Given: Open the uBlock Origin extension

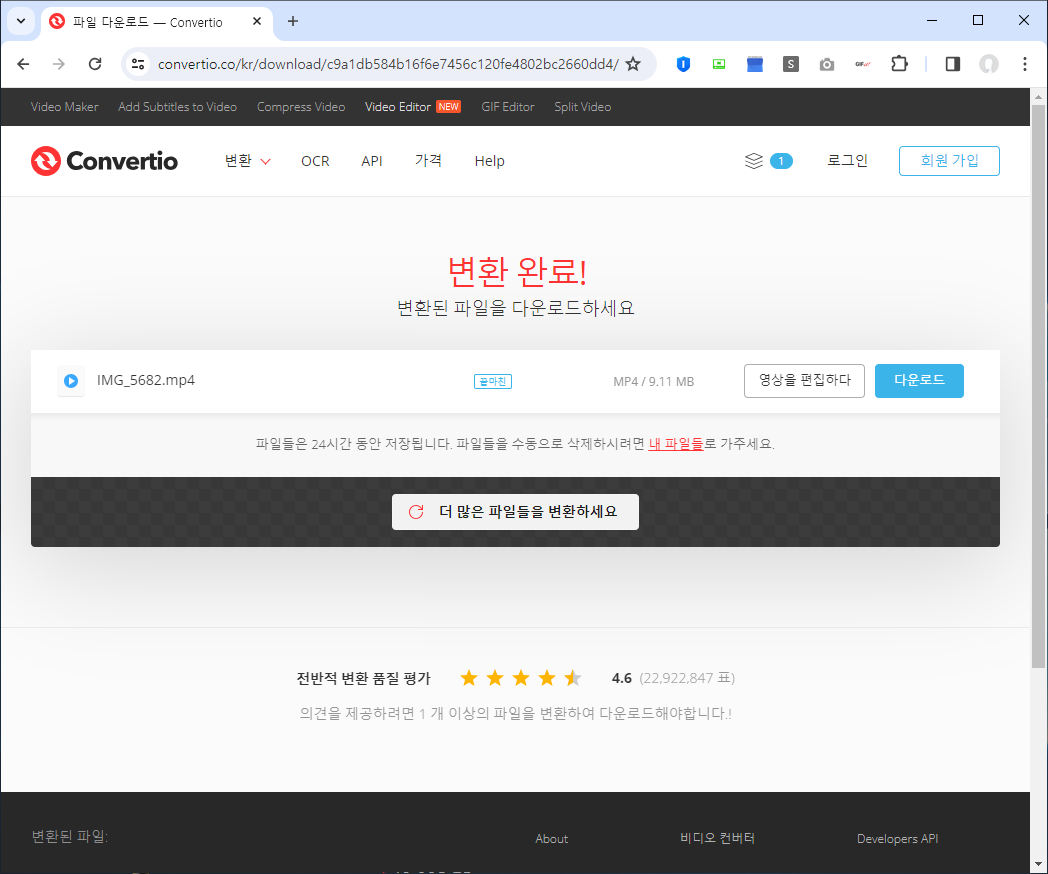Looking at the screenshot, I should tap(683, 63).
